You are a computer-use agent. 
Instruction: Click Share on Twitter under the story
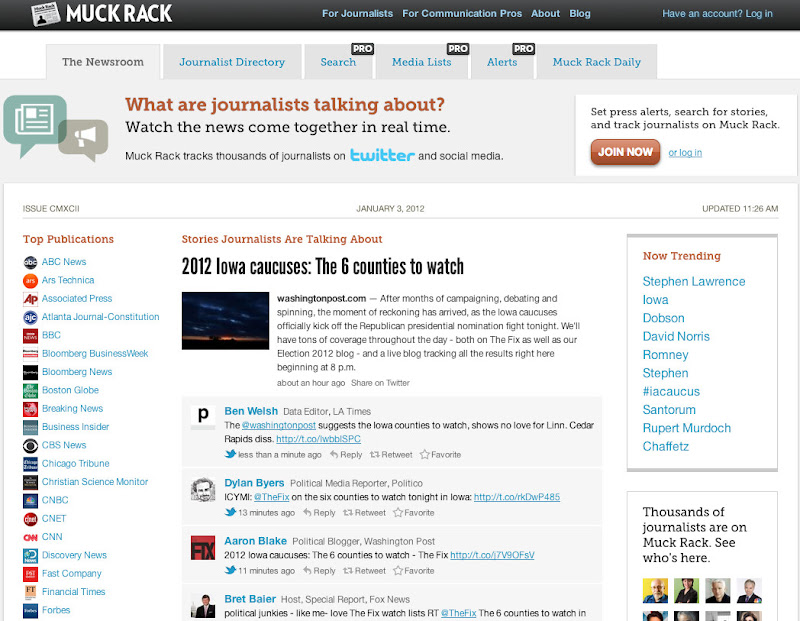[380, 383]
